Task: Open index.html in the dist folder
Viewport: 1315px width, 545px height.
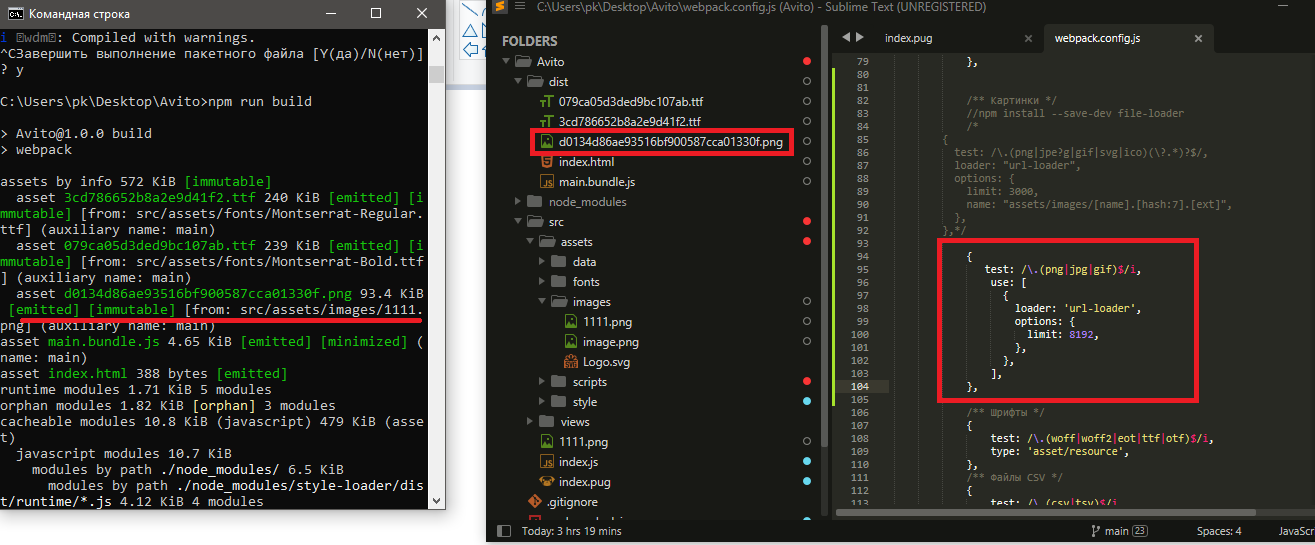Action: point(586,162)
